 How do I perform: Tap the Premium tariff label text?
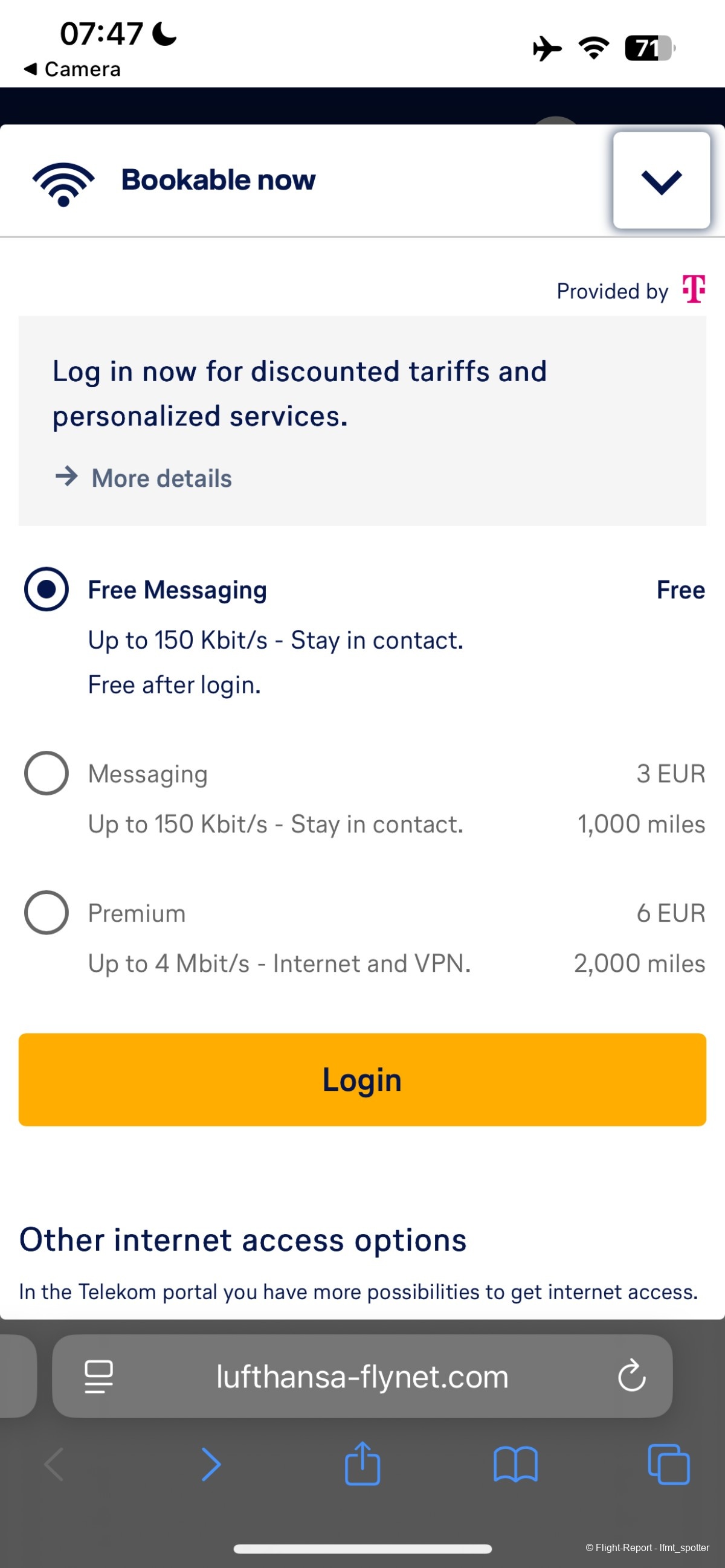(x=137, y=913)
